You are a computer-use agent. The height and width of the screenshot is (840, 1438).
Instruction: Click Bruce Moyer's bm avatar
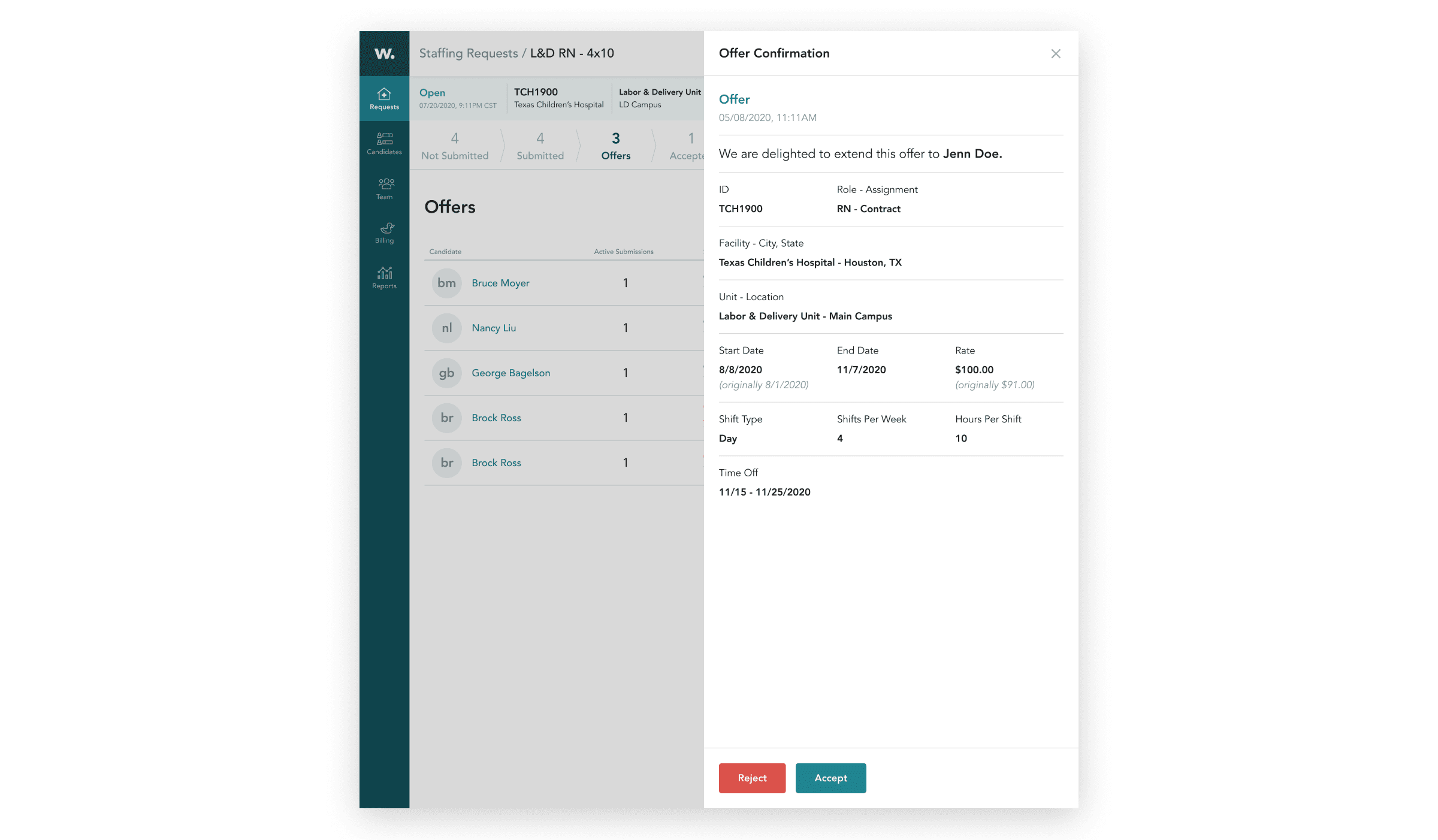[x=446, y=283]
